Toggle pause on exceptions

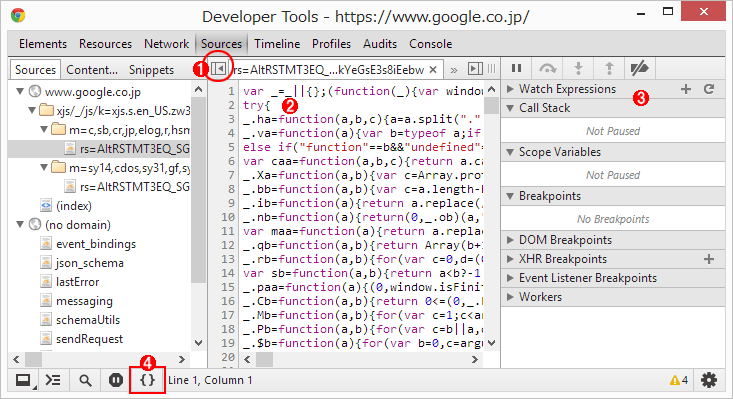click(115, 380)
